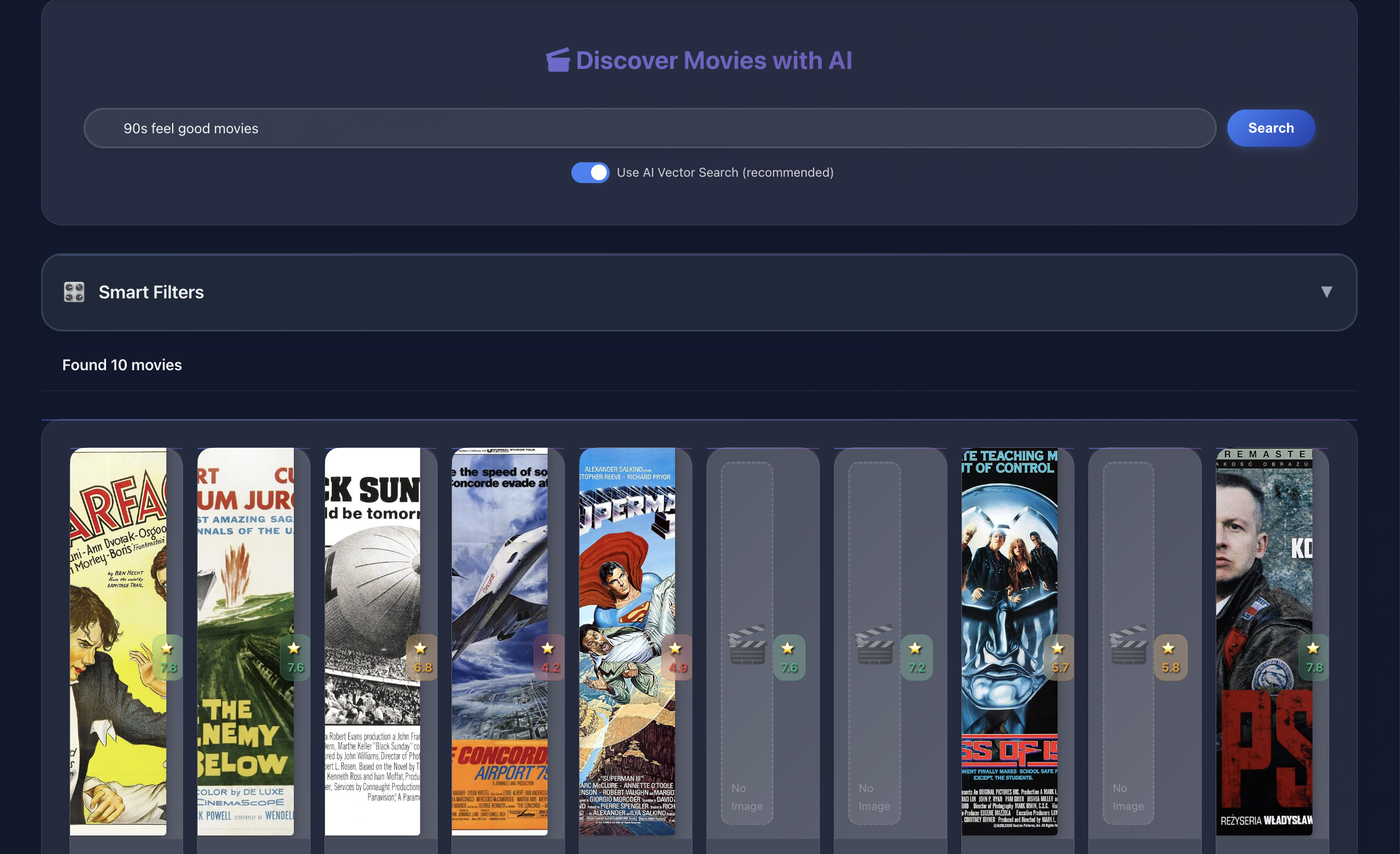Click the 7.2 rating badge on no-image card
This screenshot has width=1400, height=854.
(916, 658)
